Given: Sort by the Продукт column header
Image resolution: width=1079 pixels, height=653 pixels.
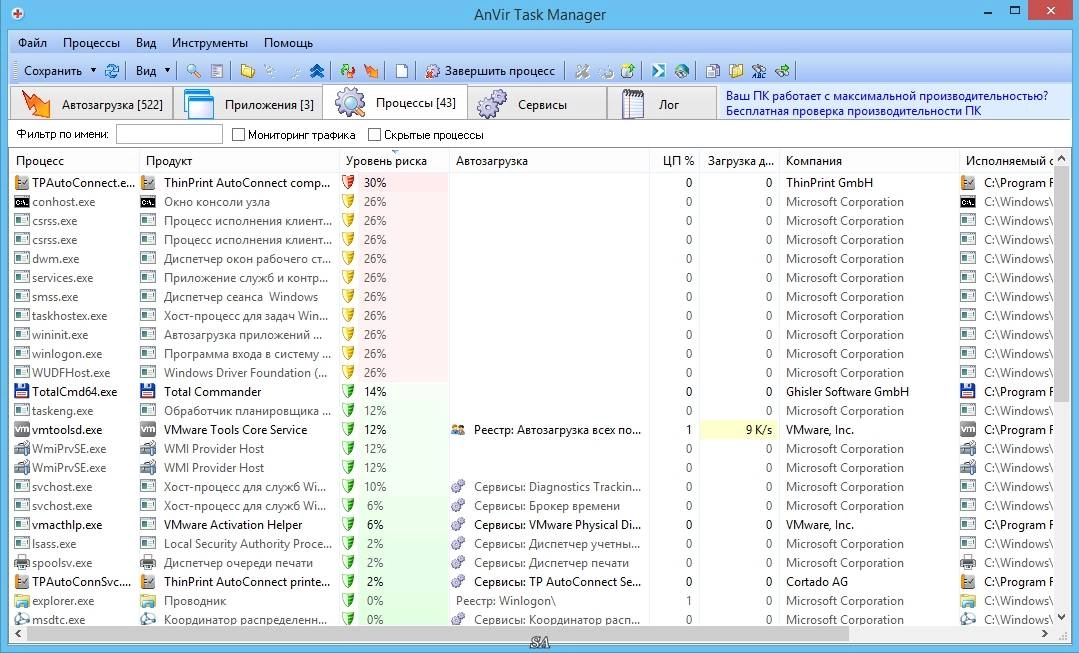Looking at the screenshot, I should (239, 160).
